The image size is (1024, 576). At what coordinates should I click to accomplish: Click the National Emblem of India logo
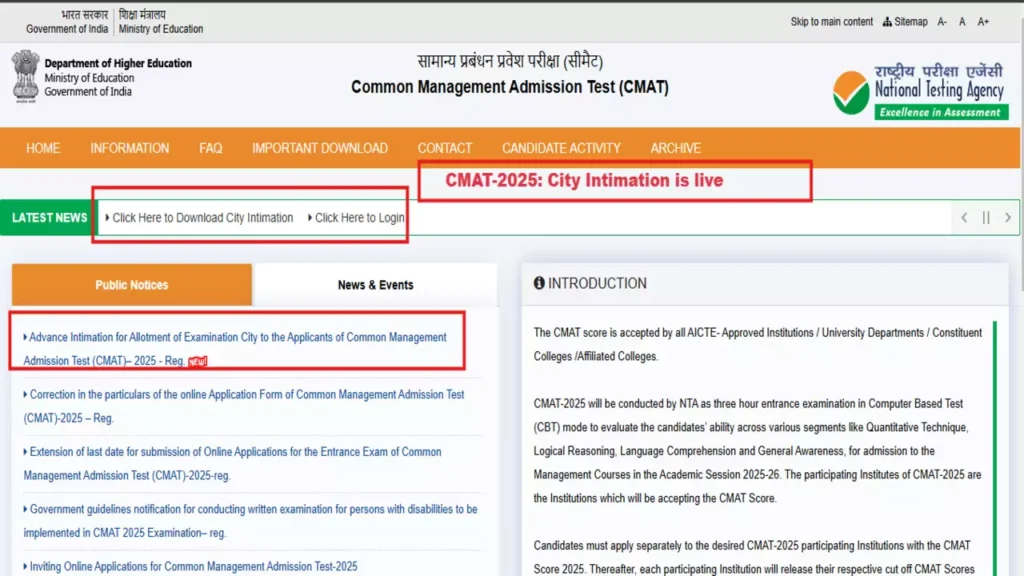pos(25,76)
